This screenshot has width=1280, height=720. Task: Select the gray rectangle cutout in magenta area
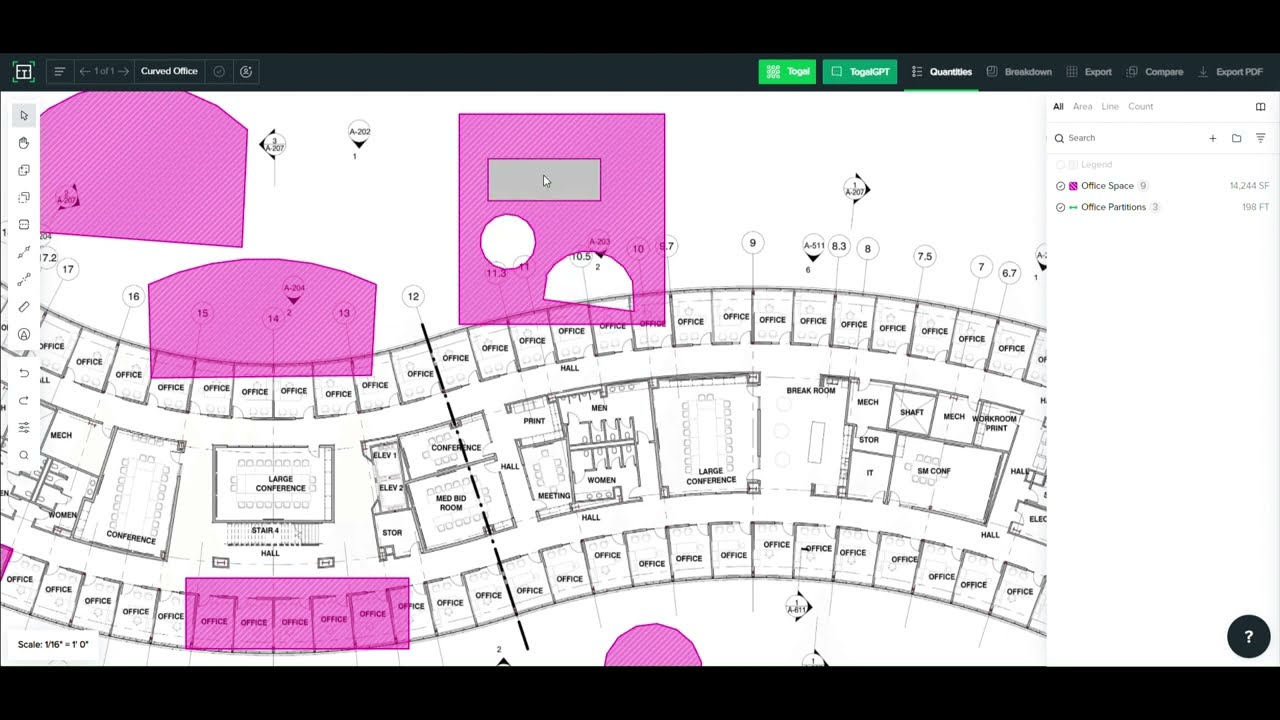tap(544, 180)
